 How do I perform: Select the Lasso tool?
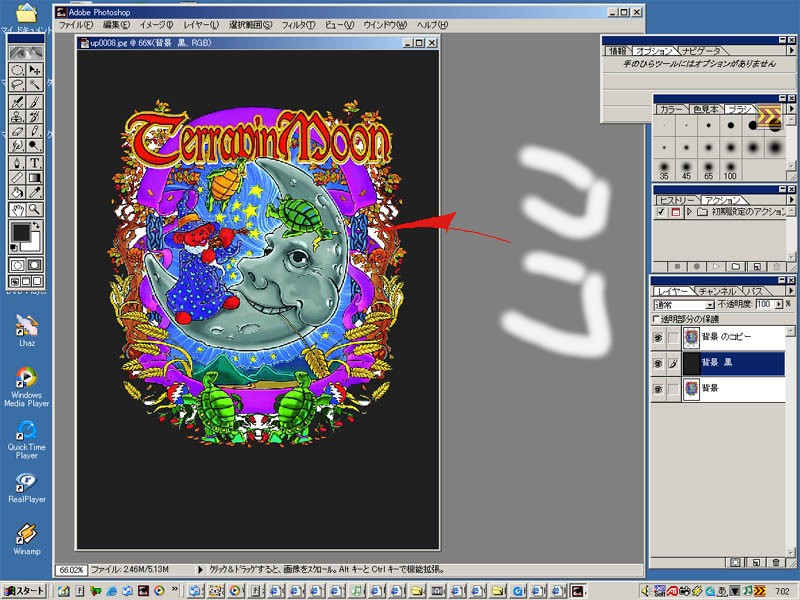pyautogui.click(x=17, y=85)
